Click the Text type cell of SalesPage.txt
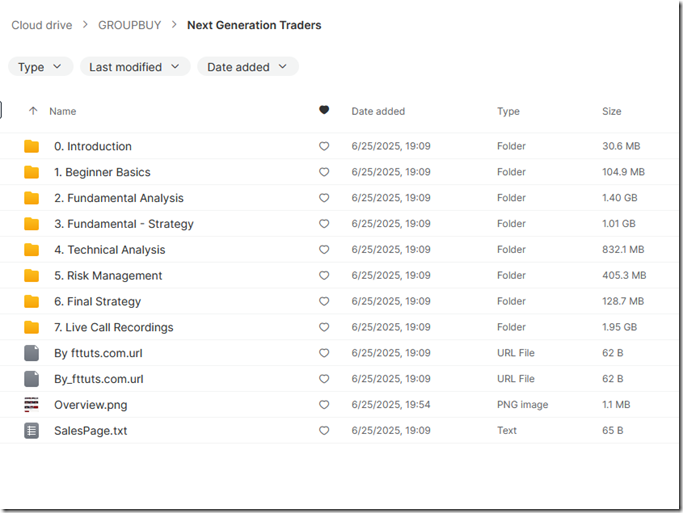683x513 pixels. pyautogui.click(x=507, y=430)
